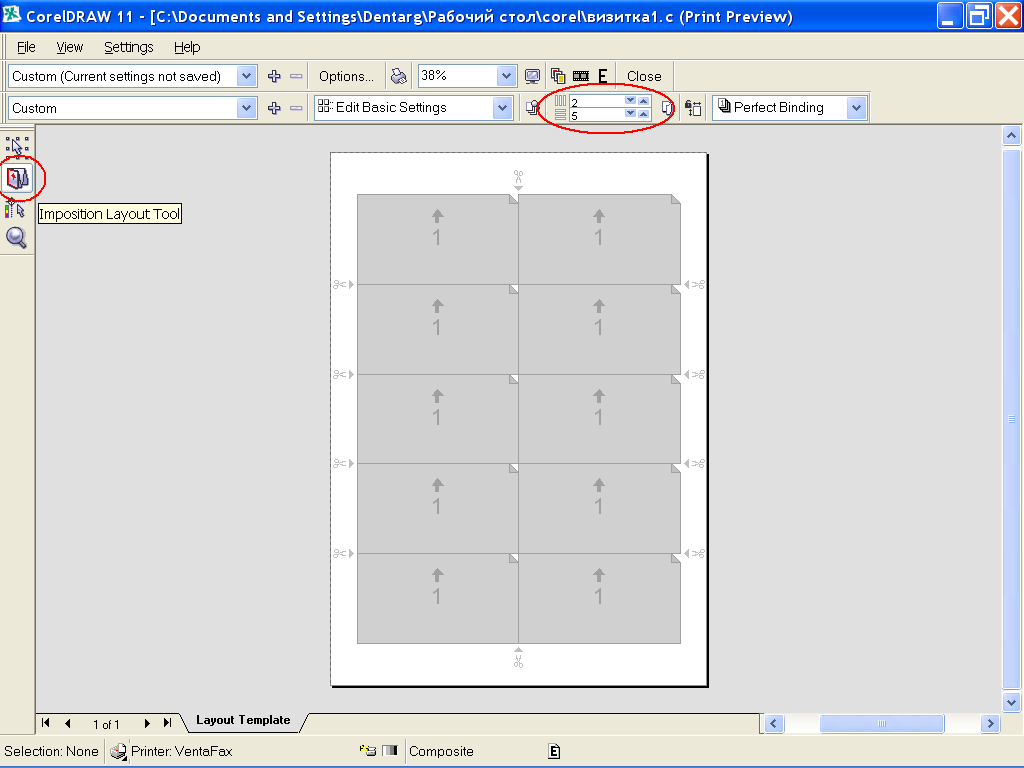Click the Close preview button

[x=644, y=76]
